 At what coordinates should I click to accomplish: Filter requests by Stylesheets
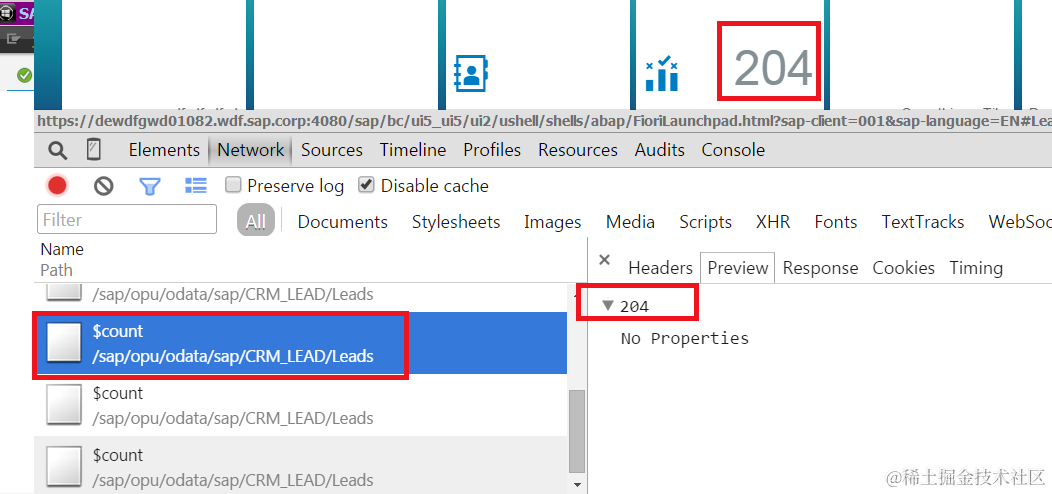pos(456,222)
